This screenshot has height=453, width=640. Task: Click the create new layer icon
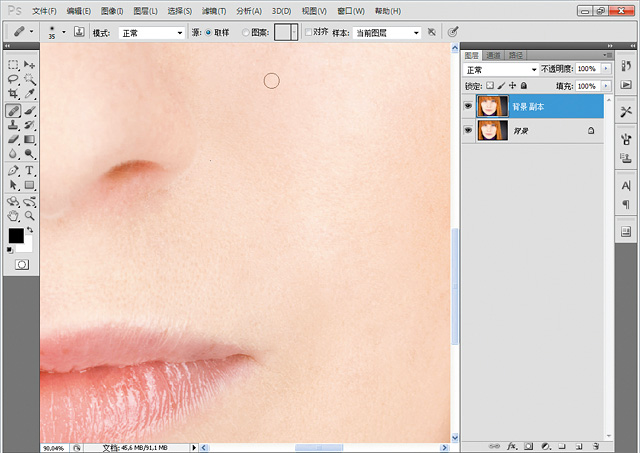(579, 446)
